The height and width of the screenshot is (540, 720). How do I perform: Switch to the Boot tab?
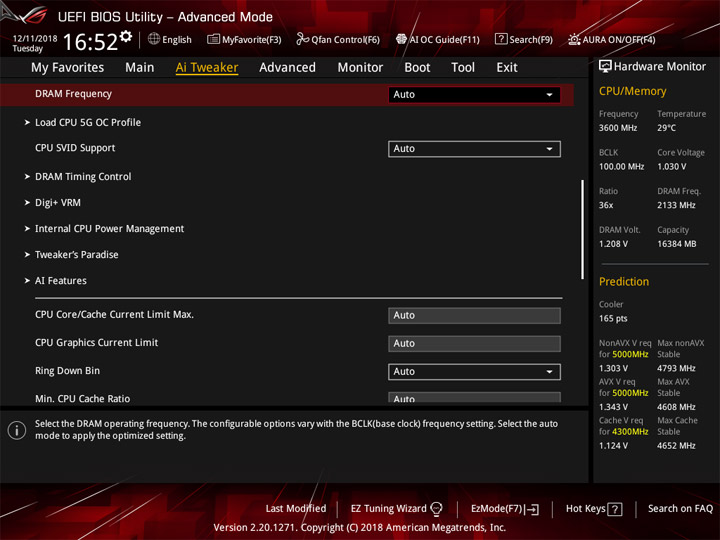click(417, 68)
